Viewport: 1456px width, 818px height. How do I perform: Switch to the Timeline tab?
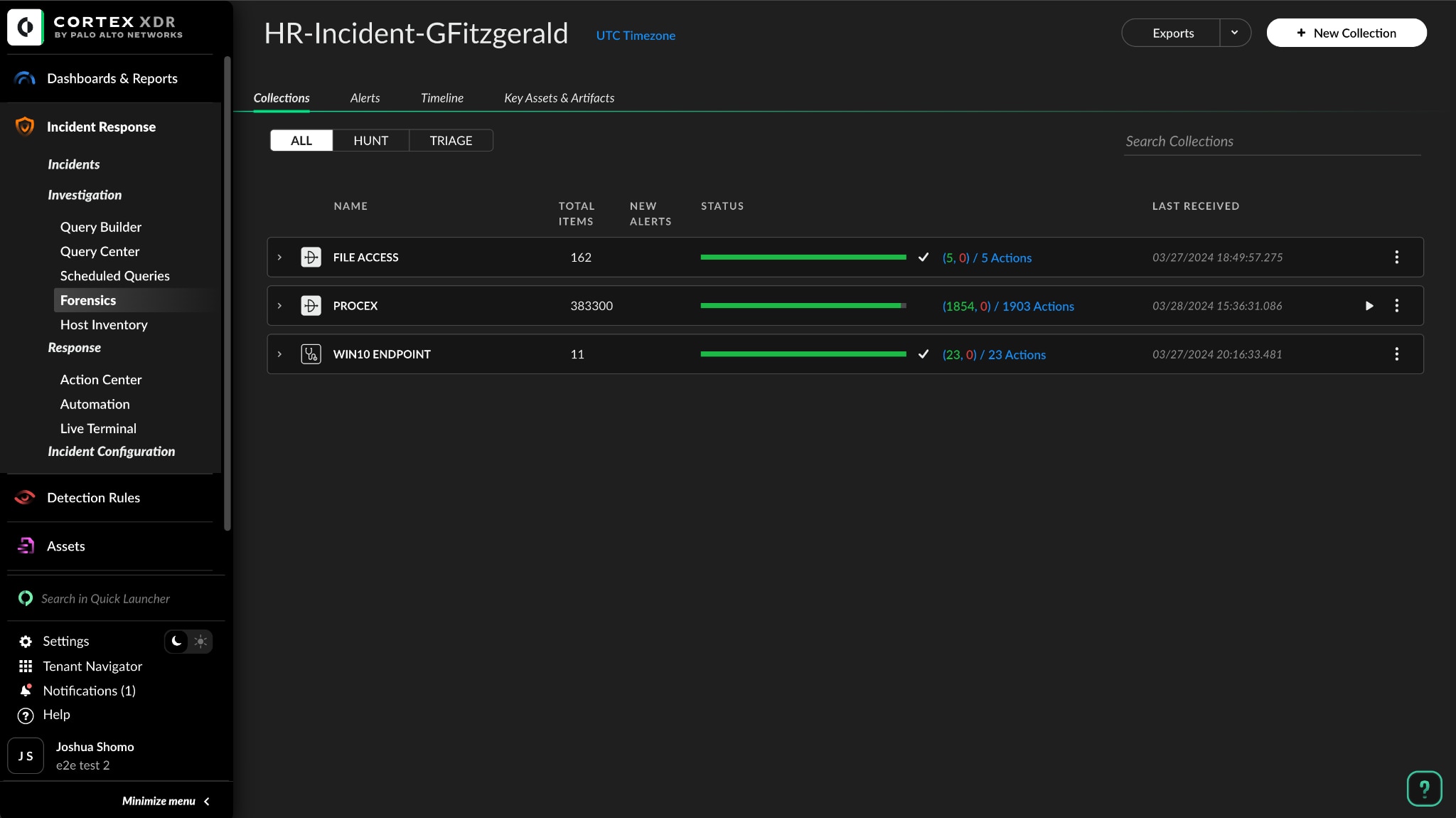(x=441, y=98)
